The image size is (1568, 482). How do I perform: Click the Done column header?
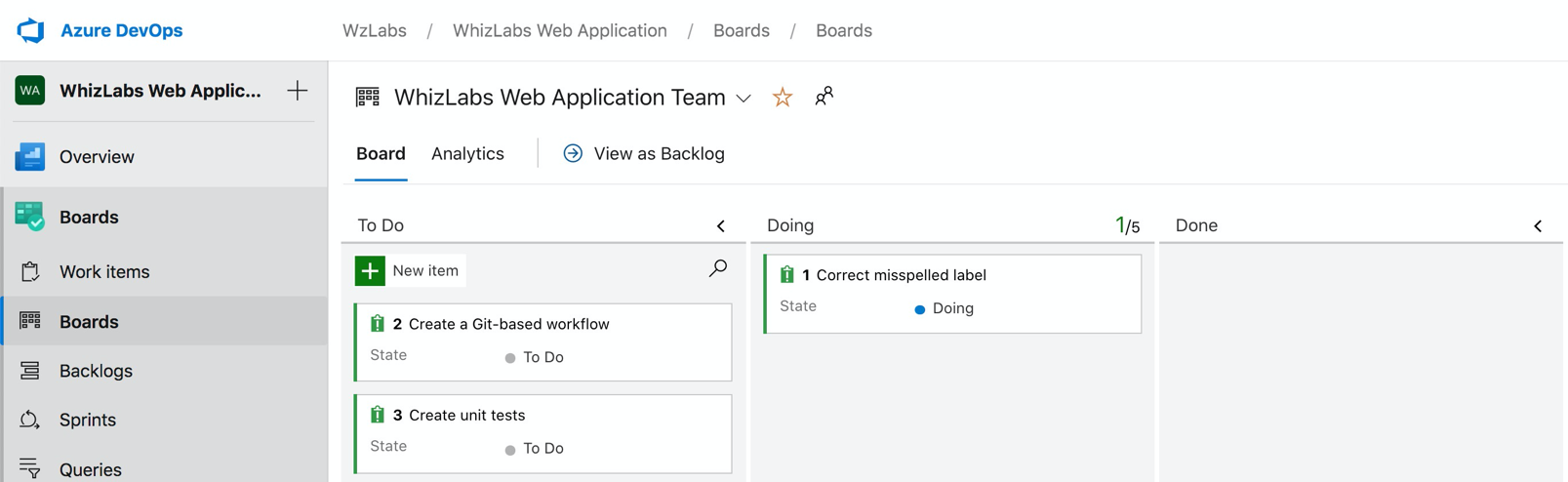1196,225
